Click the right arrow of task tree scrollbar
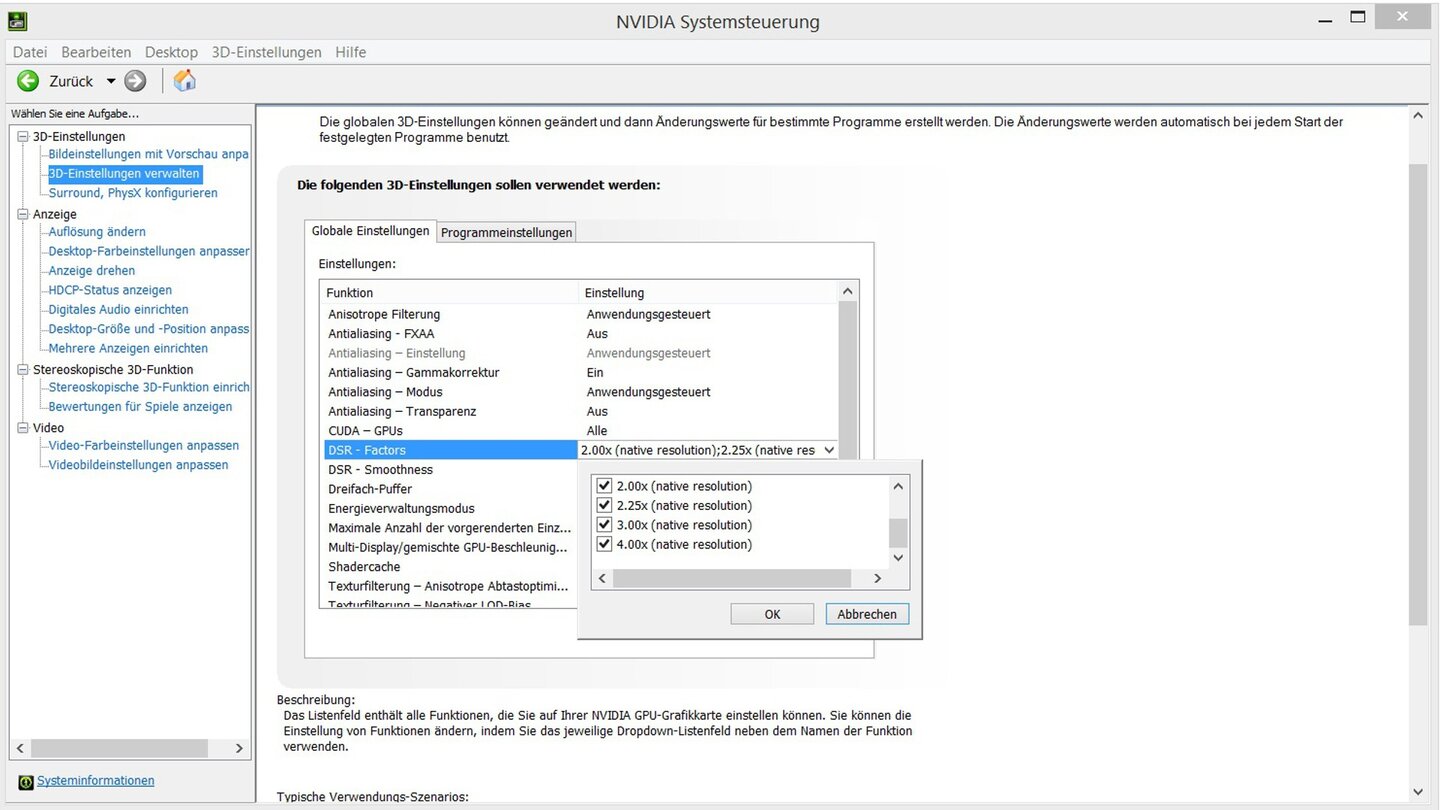The width and height of the screenshot is (1440, 810). pyautogui.click(x=239, y=748)
